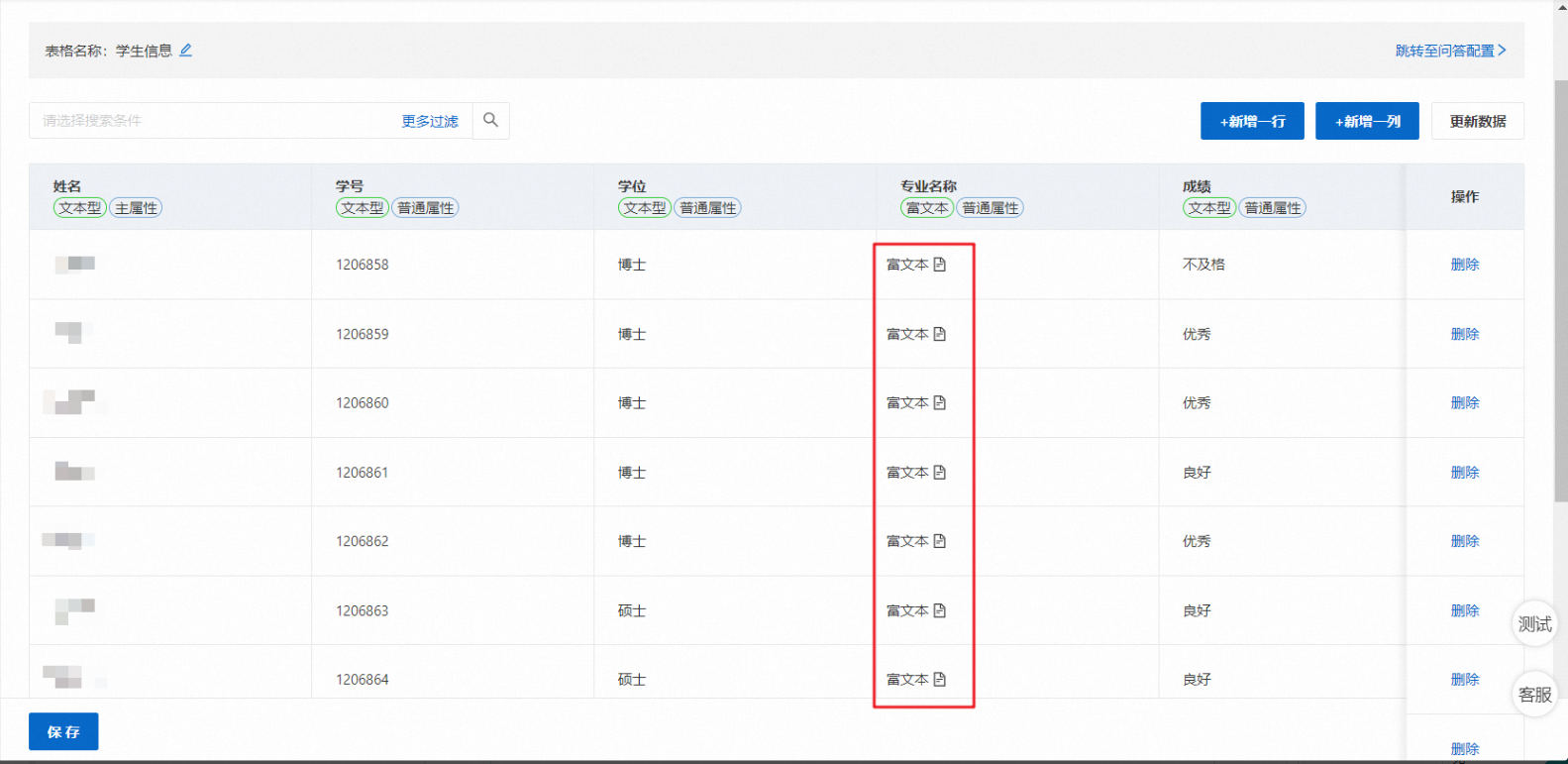This screenshot has height=764, width=1568.
Task: Delete the row with 学号 1206858
Action: tap(1465, 265)
